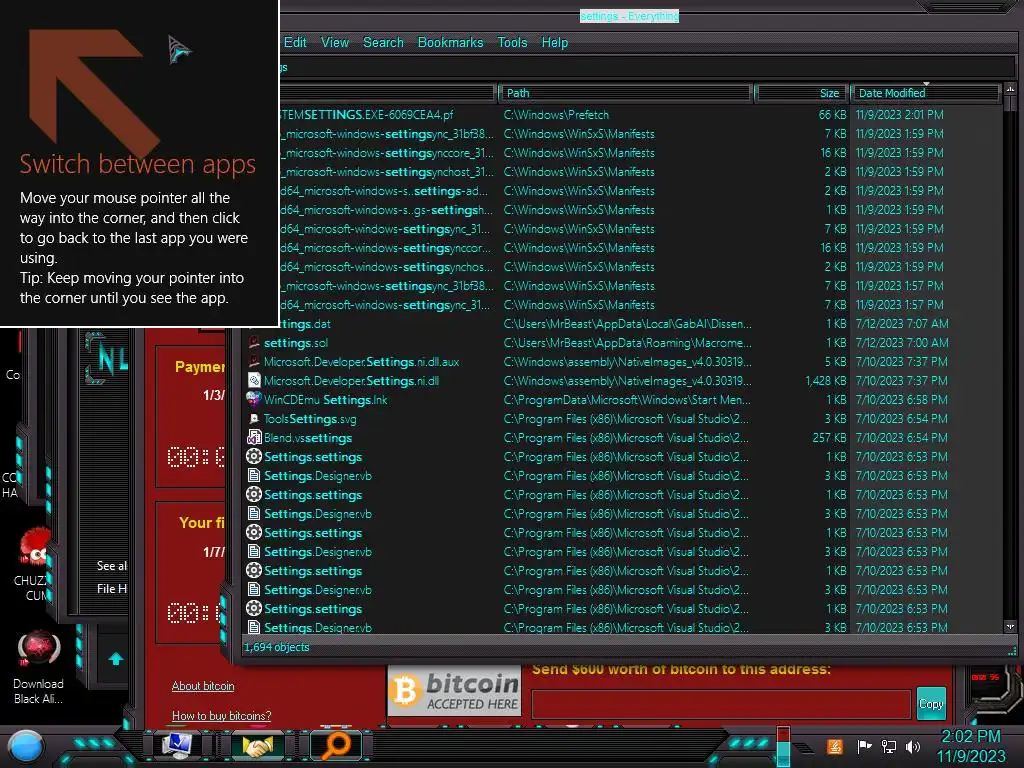Click the 66 KB size cell

tap(832, 115)
